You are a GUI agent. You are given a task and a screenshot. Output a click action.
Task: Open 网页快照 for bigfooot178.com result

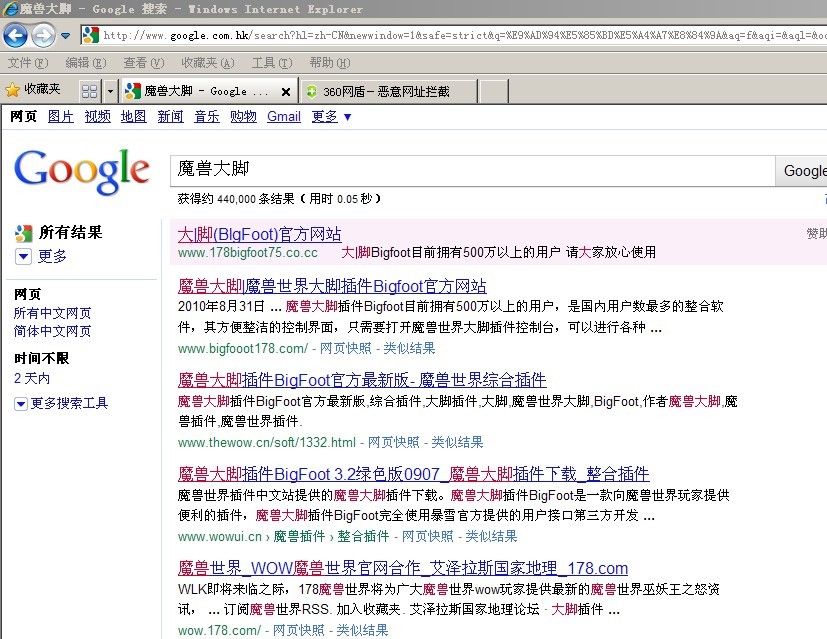point(345,348)
